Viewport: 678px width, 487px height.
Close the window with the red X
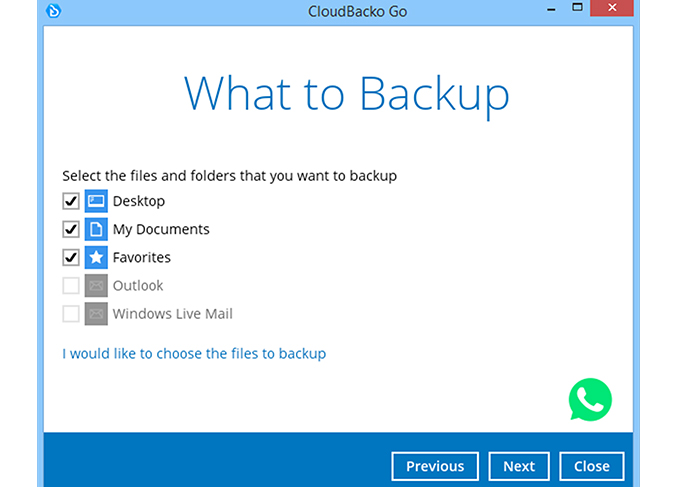click(x=612, y=8)
